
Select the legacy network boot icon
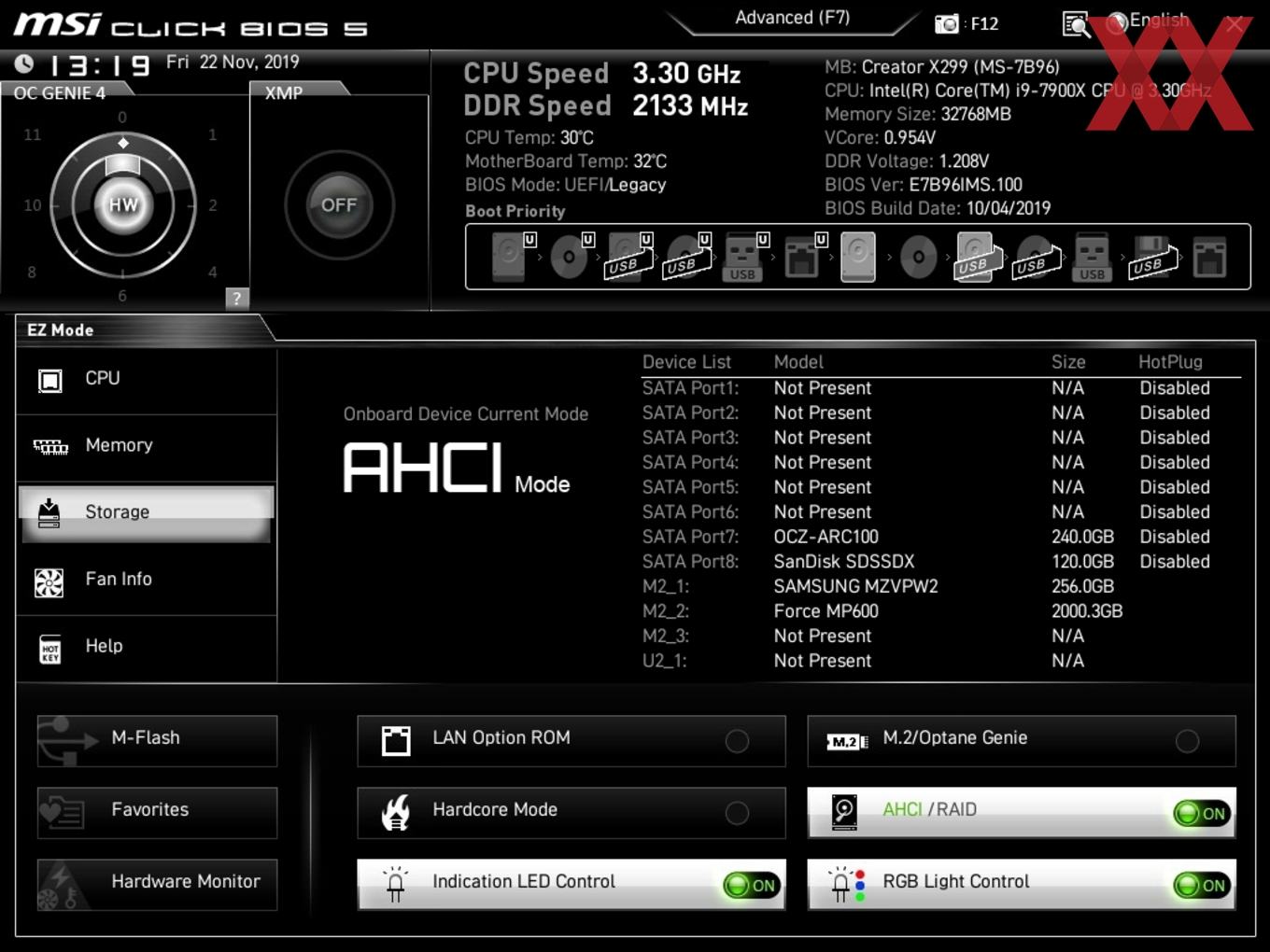[x=1209, y=257]
